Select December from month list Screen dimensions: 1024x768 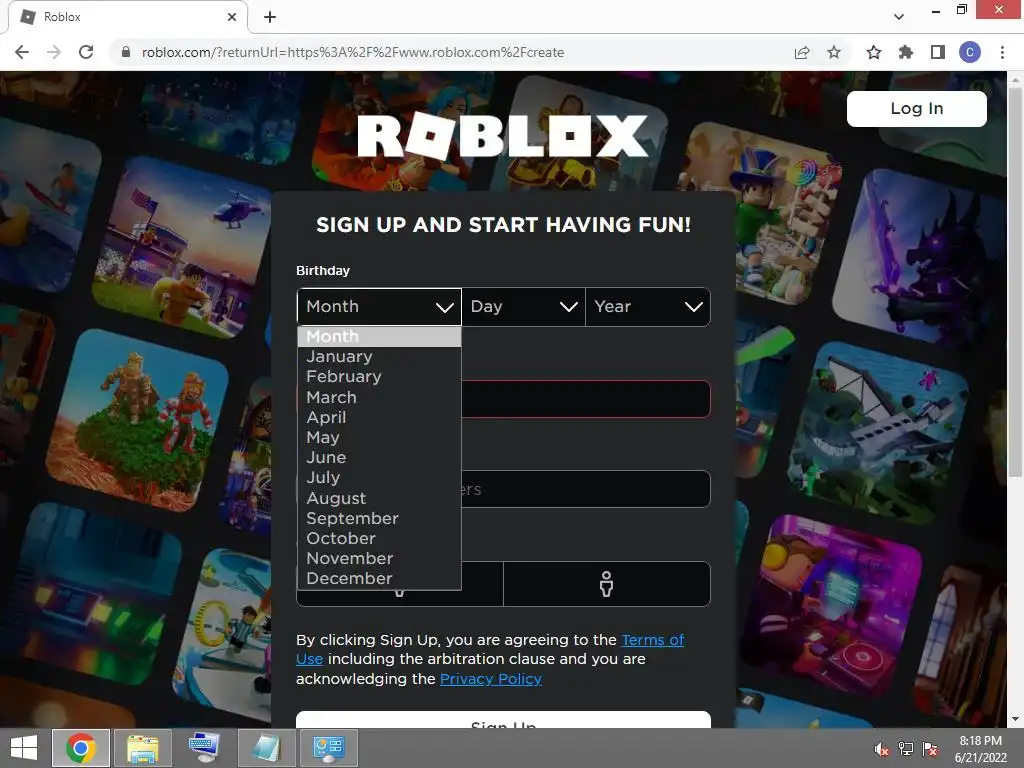(x=379, y=579)
